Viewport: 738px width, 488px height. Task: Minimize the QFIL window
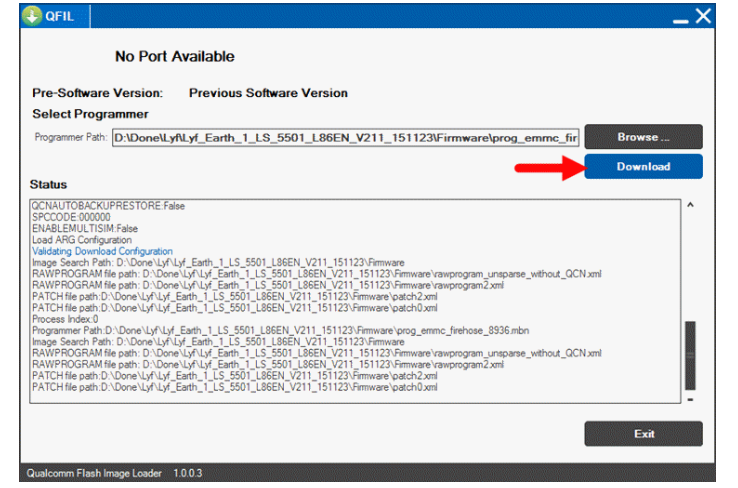click(x=680, y=20)
